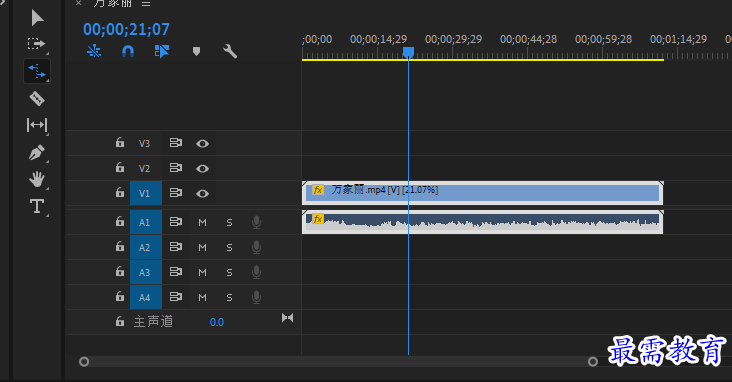Toggle A2 track targeting

point(146,247)
